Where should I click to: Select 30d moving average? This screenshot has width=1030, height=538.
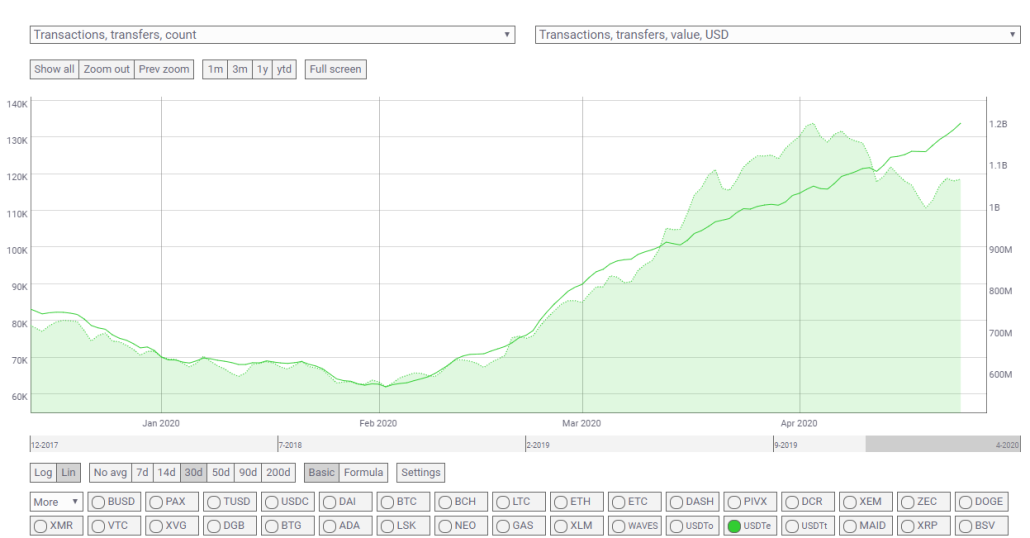(x=194, y=472)
